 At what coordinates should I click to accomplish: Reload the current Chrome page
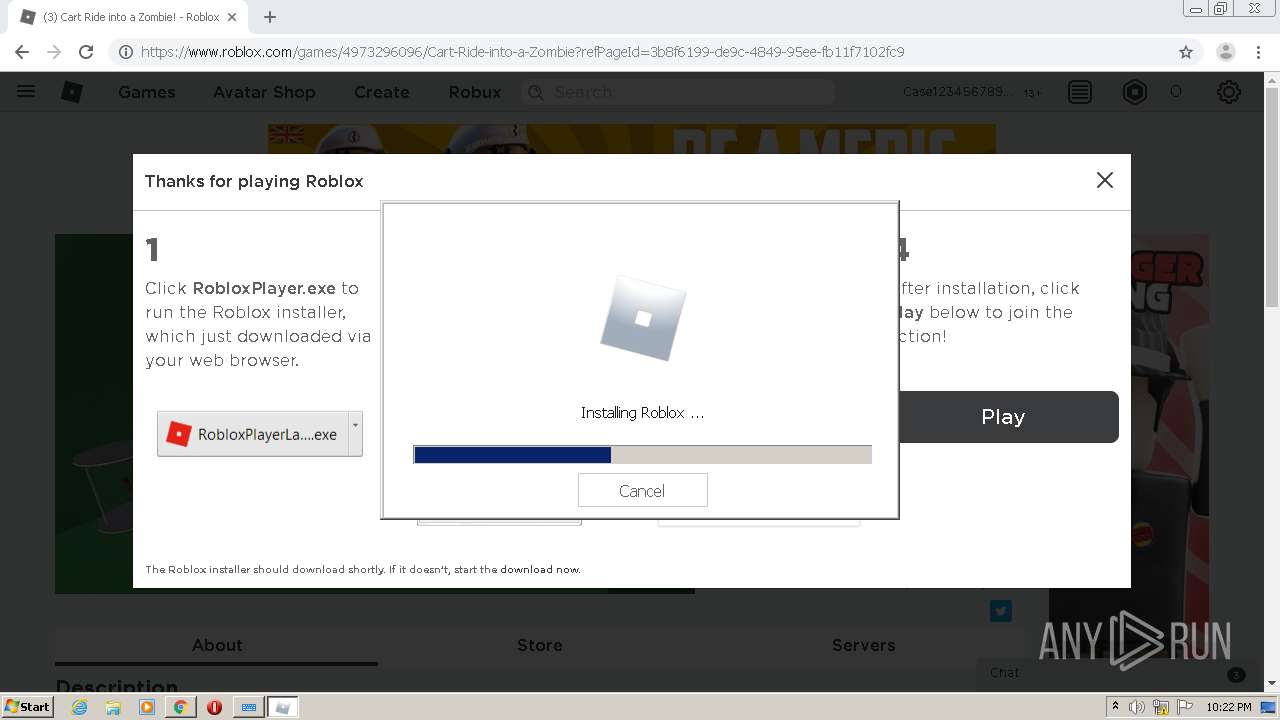[86, 52]
